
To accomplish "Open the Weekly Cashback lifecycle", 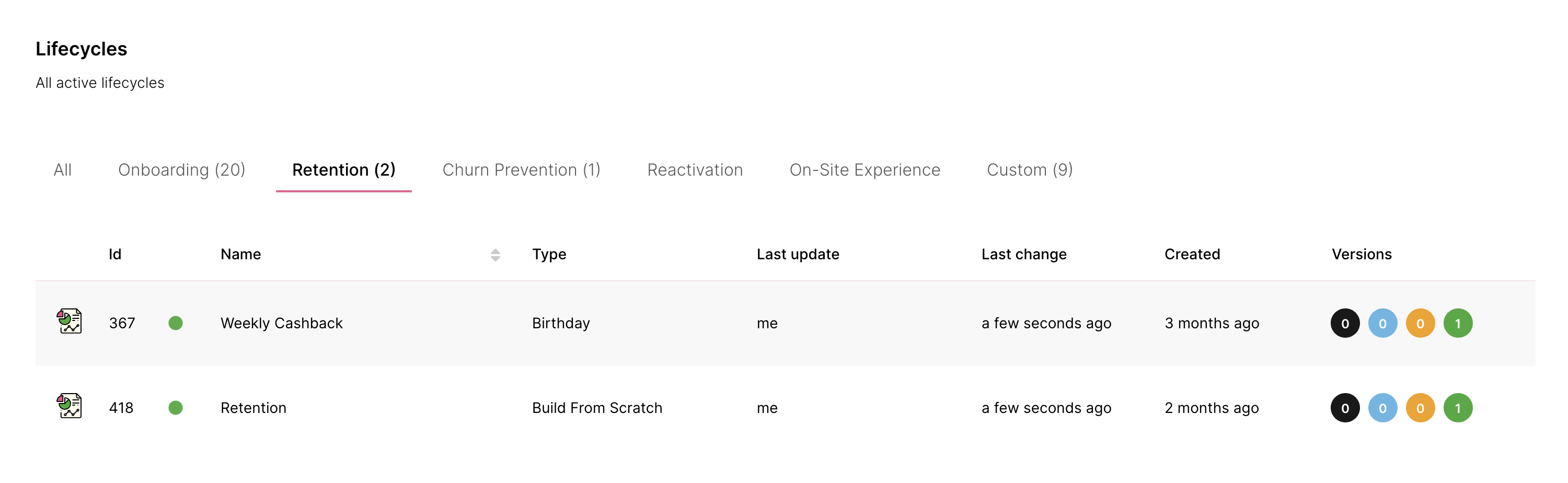I will click(281, 323).
